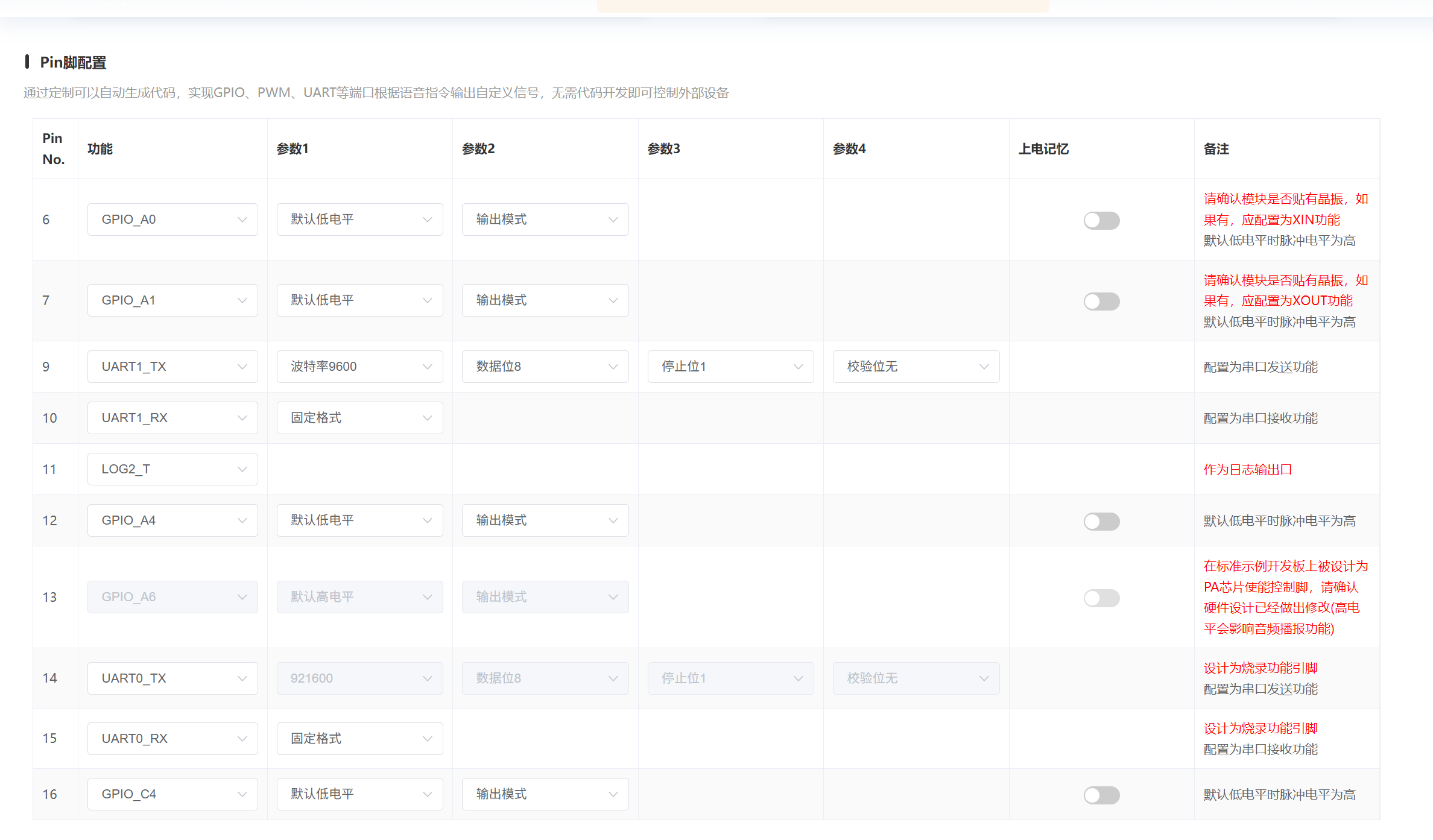Click chevron arrow of UART0_RX selector
This screenshot has height=840, width=1433.
(242, 739)
